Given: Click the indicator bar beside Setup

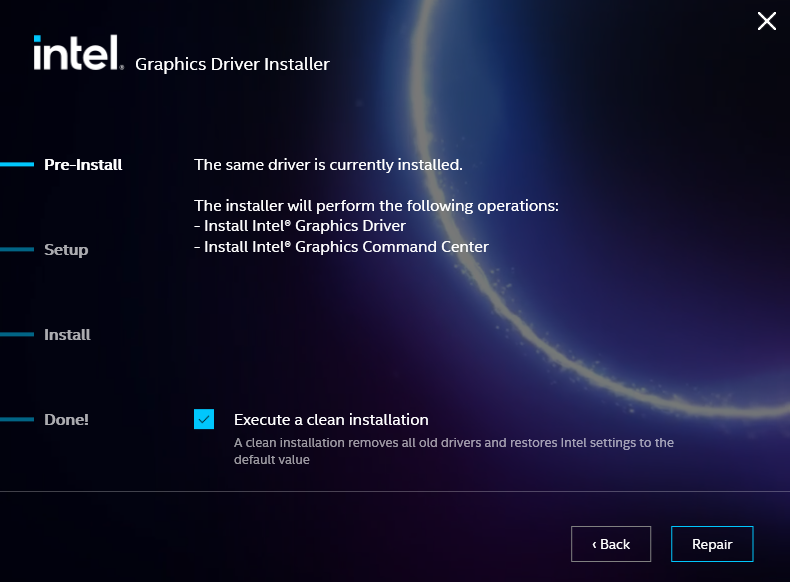Looking at the screenshot, I should (17, 250).
